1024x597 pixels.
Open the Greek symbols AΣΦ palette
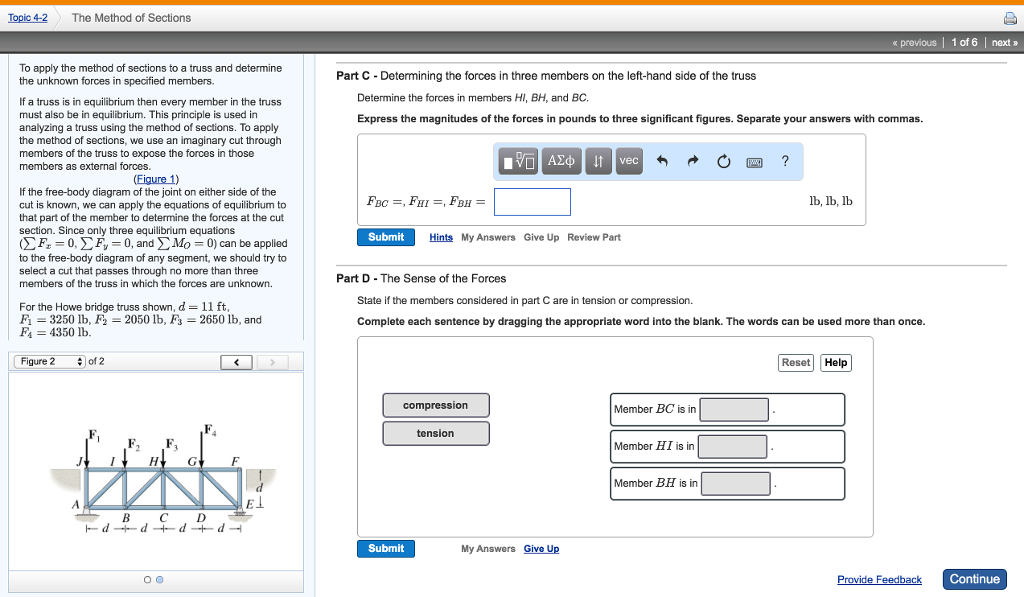(560, 161)
